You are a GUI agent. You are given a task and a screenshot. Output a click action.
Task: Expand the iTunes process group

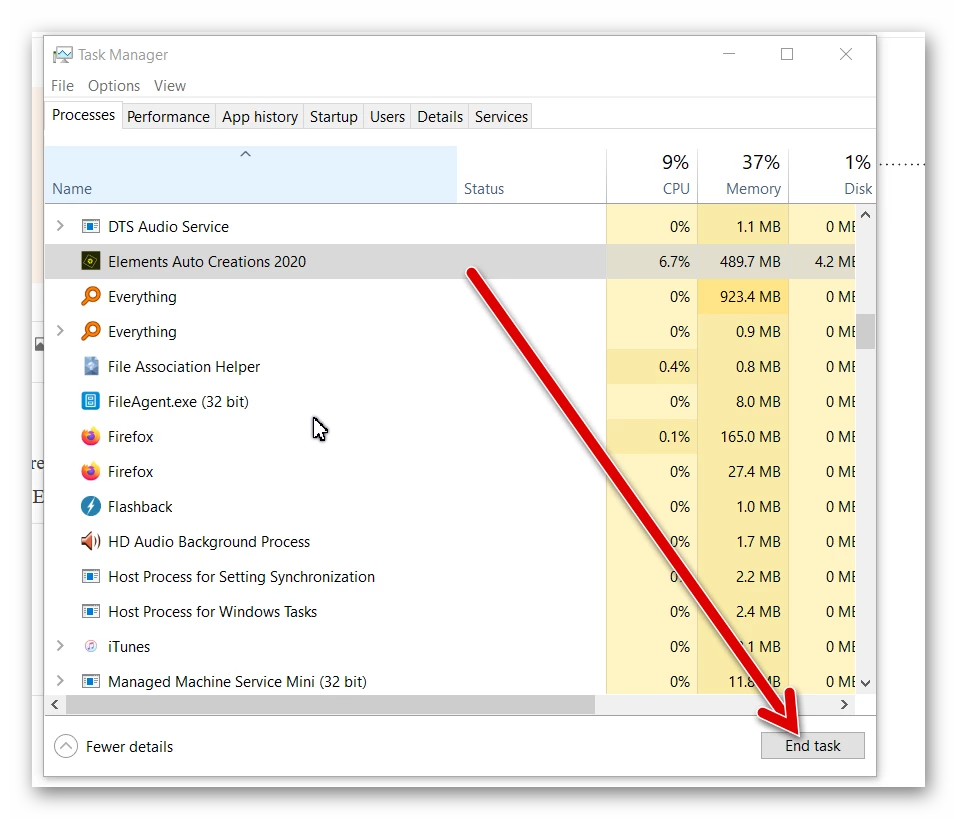point(60,646)
